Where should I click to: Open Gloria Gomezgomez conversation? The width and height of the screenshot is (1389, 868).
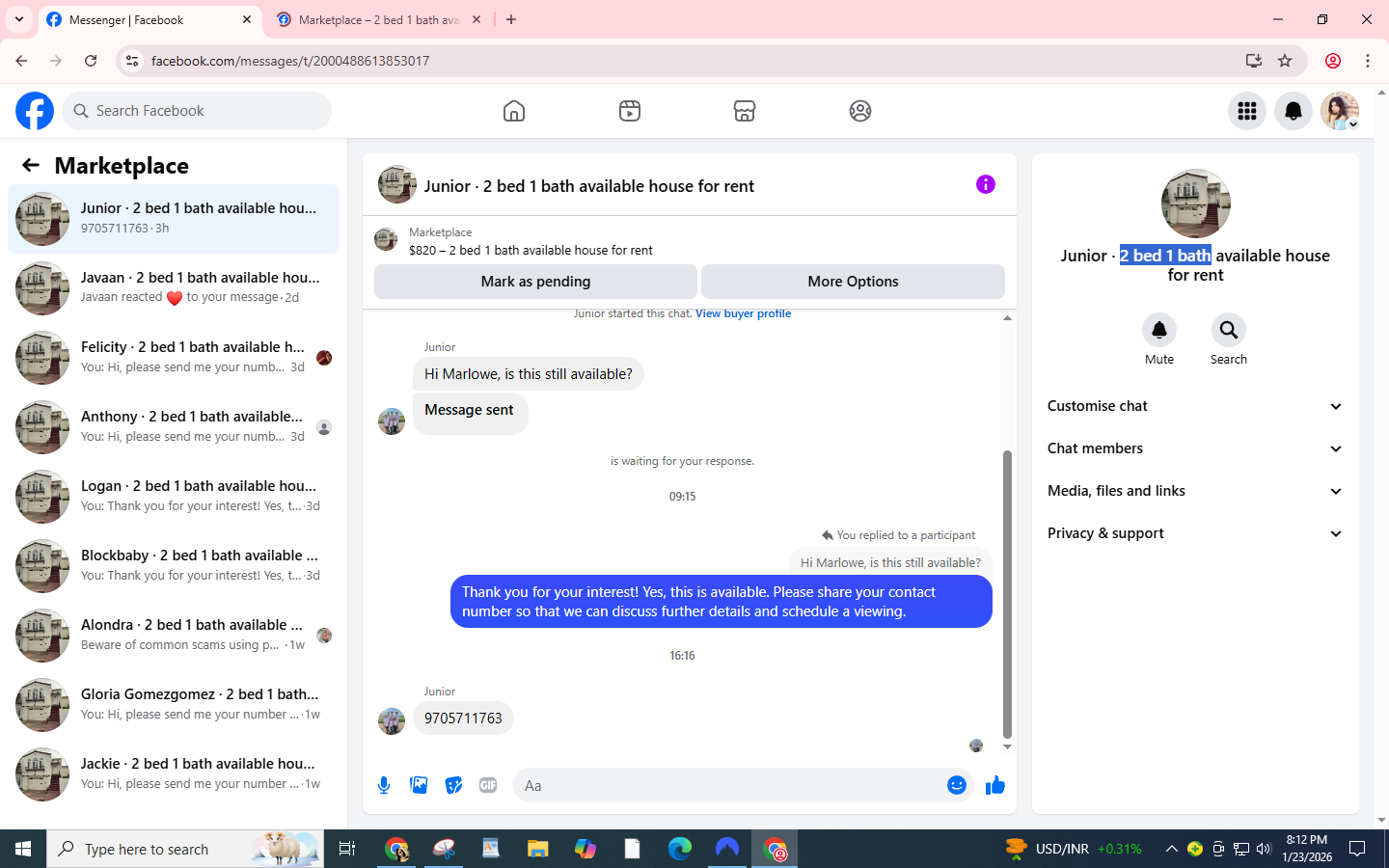tap(174, 705)
